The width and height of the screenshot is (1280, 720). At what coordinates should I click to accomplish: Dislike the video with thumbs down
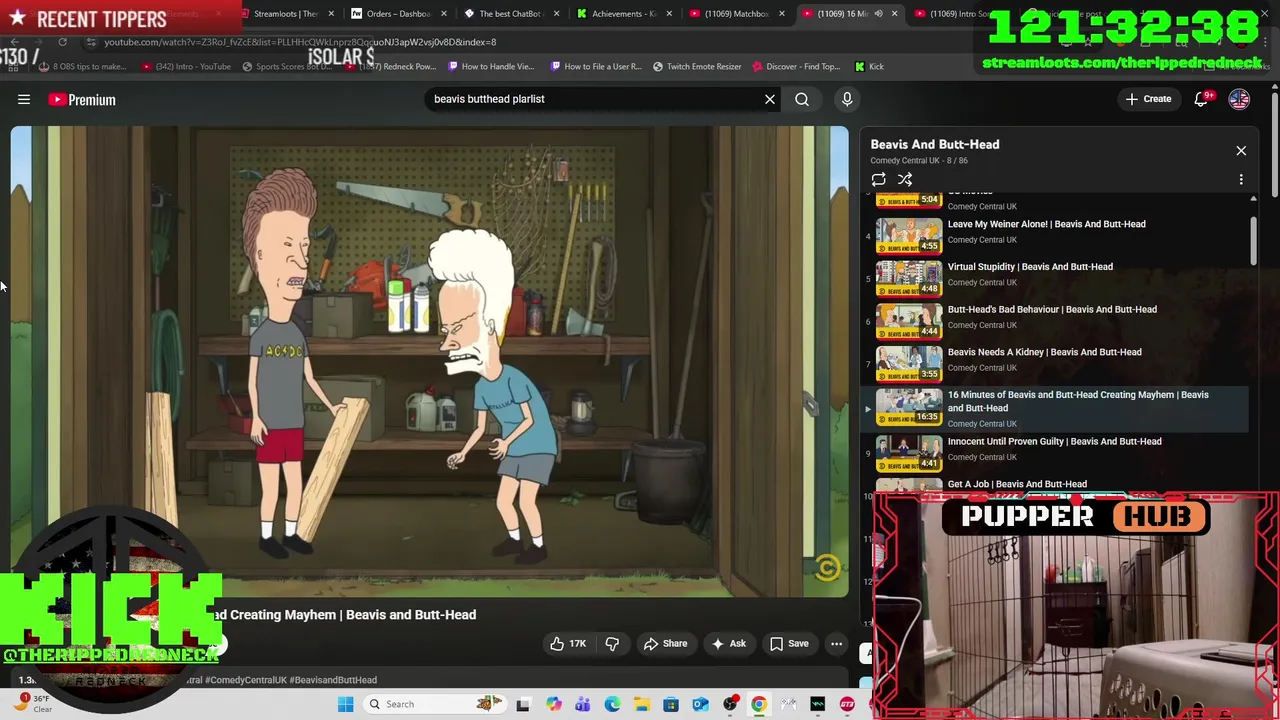coord(612,644)
